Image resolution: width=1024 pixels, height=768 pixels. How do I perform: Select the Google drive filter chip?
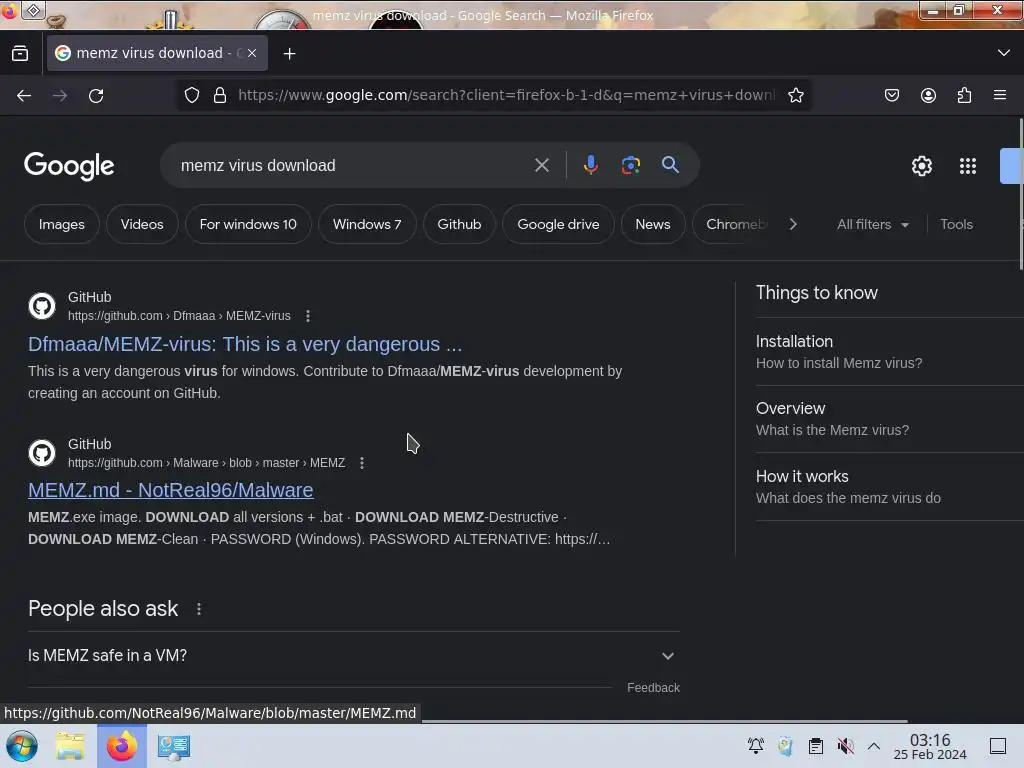point(558,224)
